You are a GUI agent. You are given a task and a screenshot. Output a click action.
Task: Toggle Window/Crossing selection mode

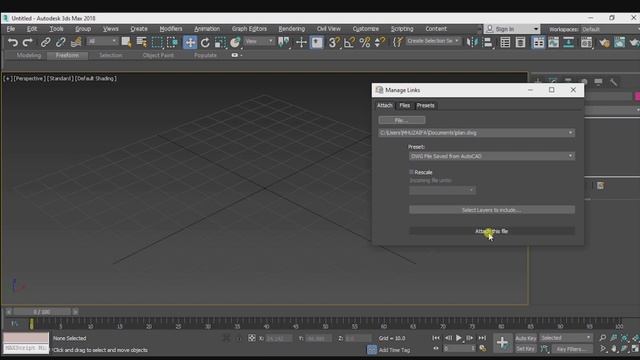[x=172, y=42]
